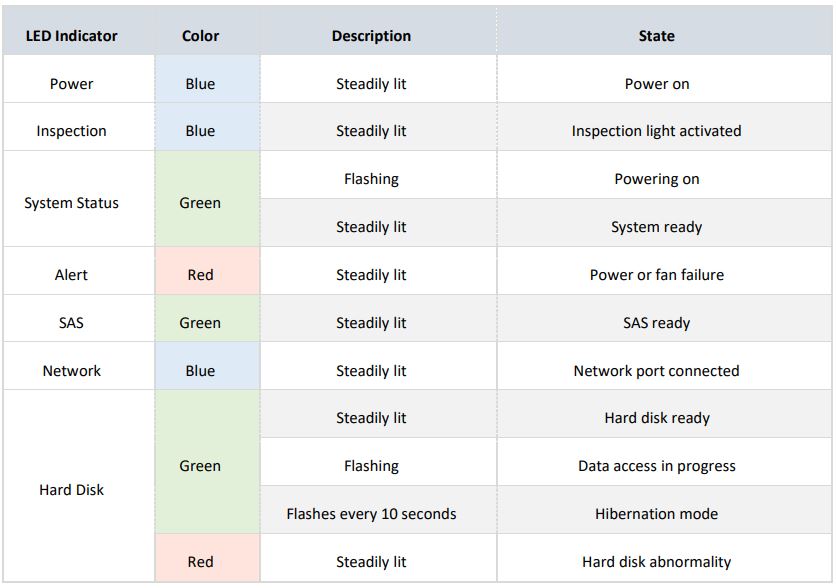Click the System Status row label
The width and height of the screenshot is (837, 588).
(x=71, y=203)
